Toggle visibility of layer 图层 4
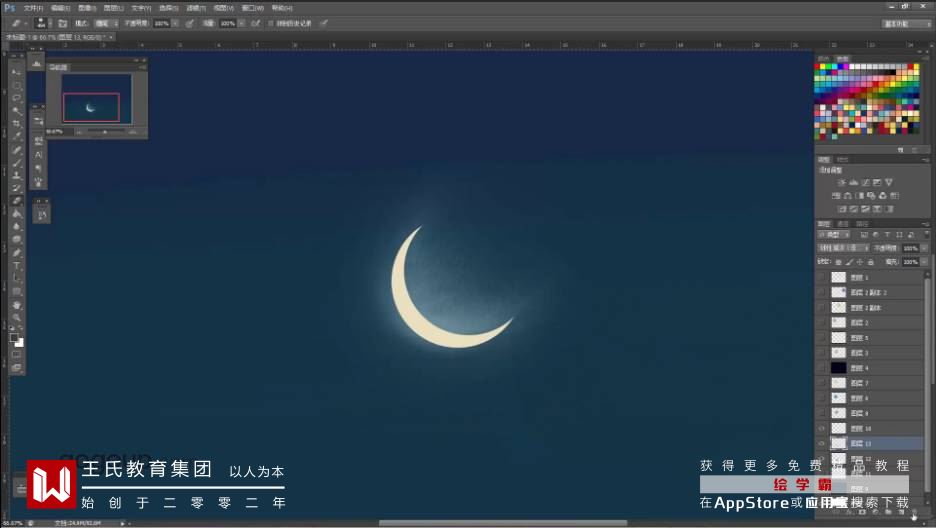This screenshot has height=528, width=936. 821,368
